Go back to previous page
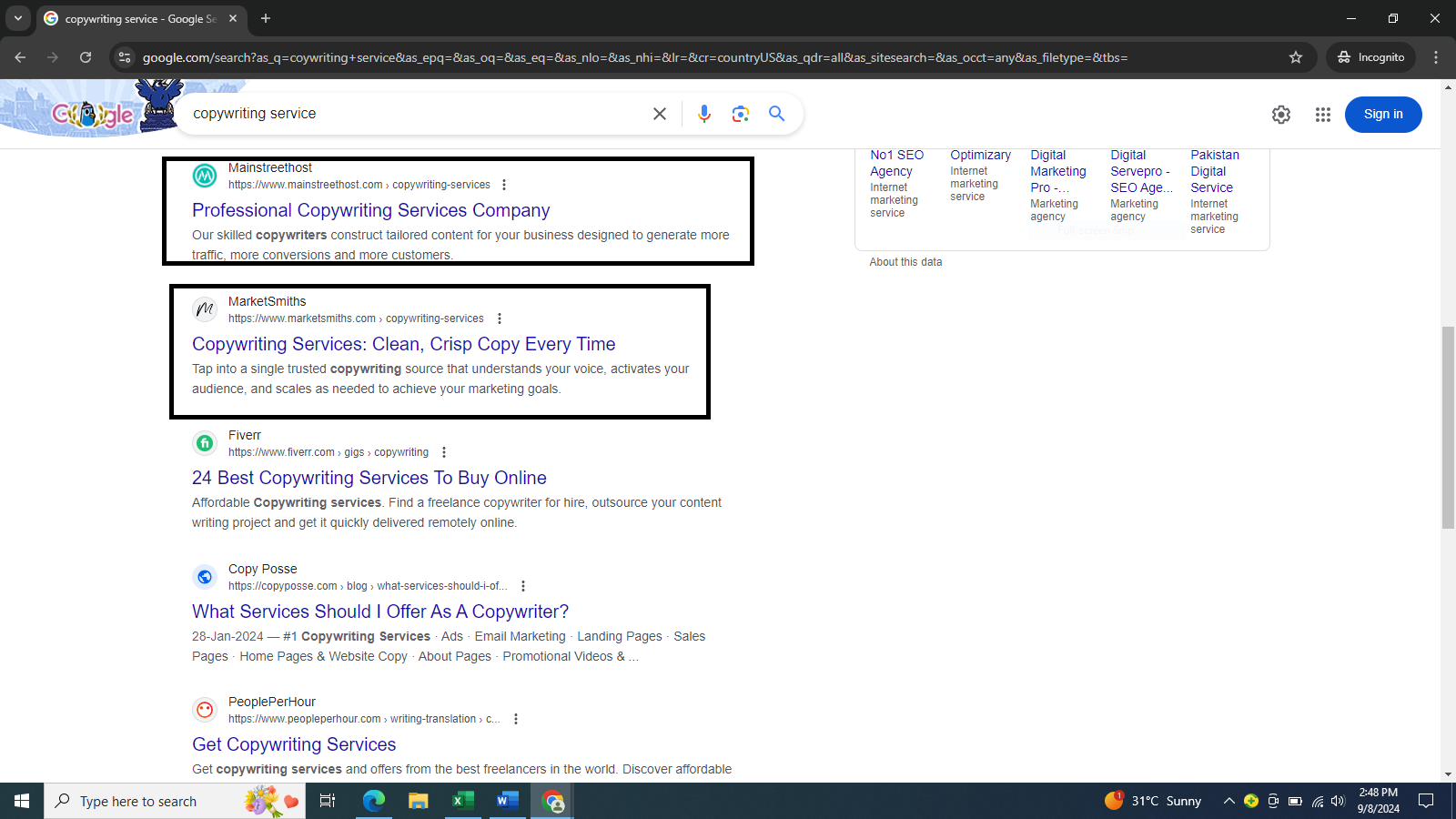 point(20,57)
